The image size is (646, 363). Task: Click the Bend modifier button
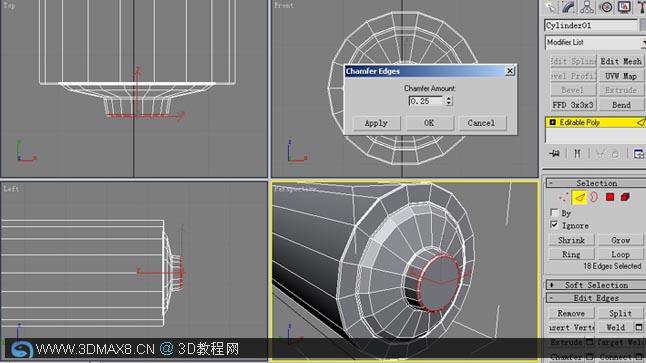621,105
